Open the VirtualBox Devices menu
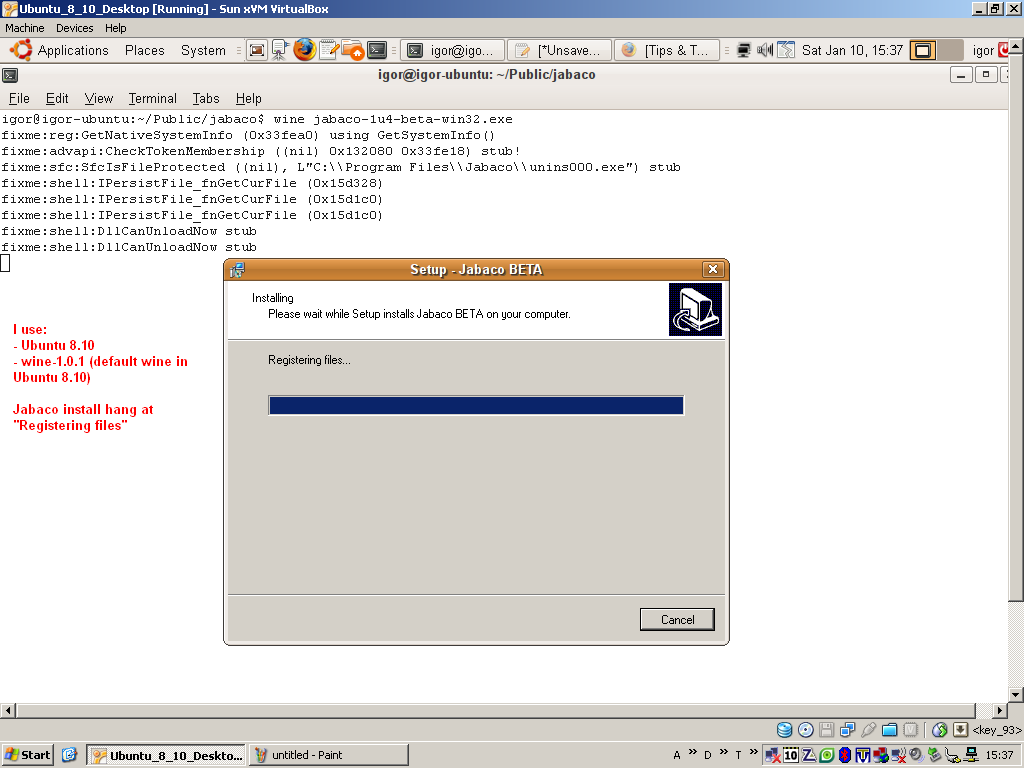1024x768 pixels. [x=74, y=28]
